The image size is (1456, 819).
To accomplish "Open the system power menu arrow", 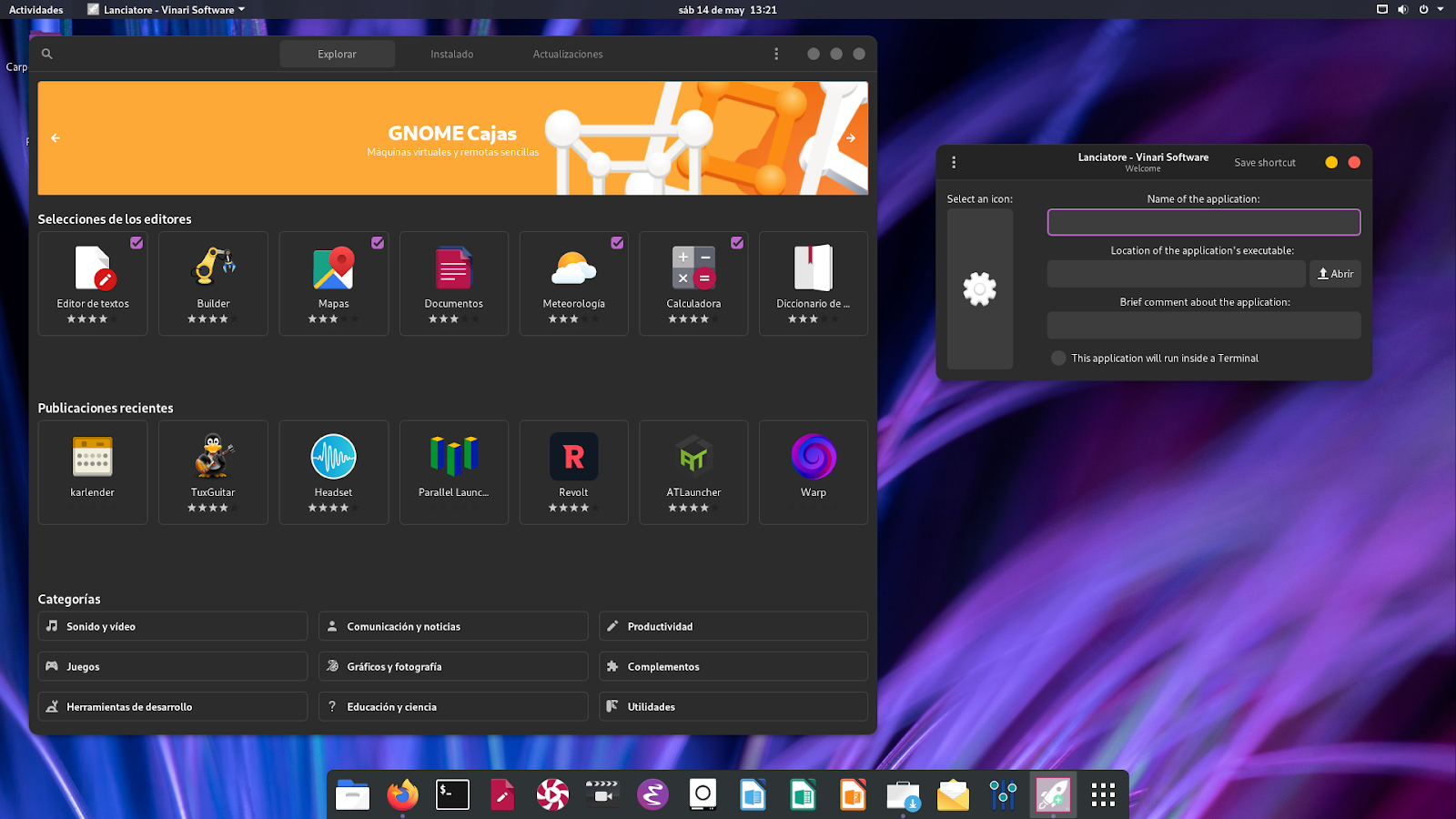I will point(1441,9).
